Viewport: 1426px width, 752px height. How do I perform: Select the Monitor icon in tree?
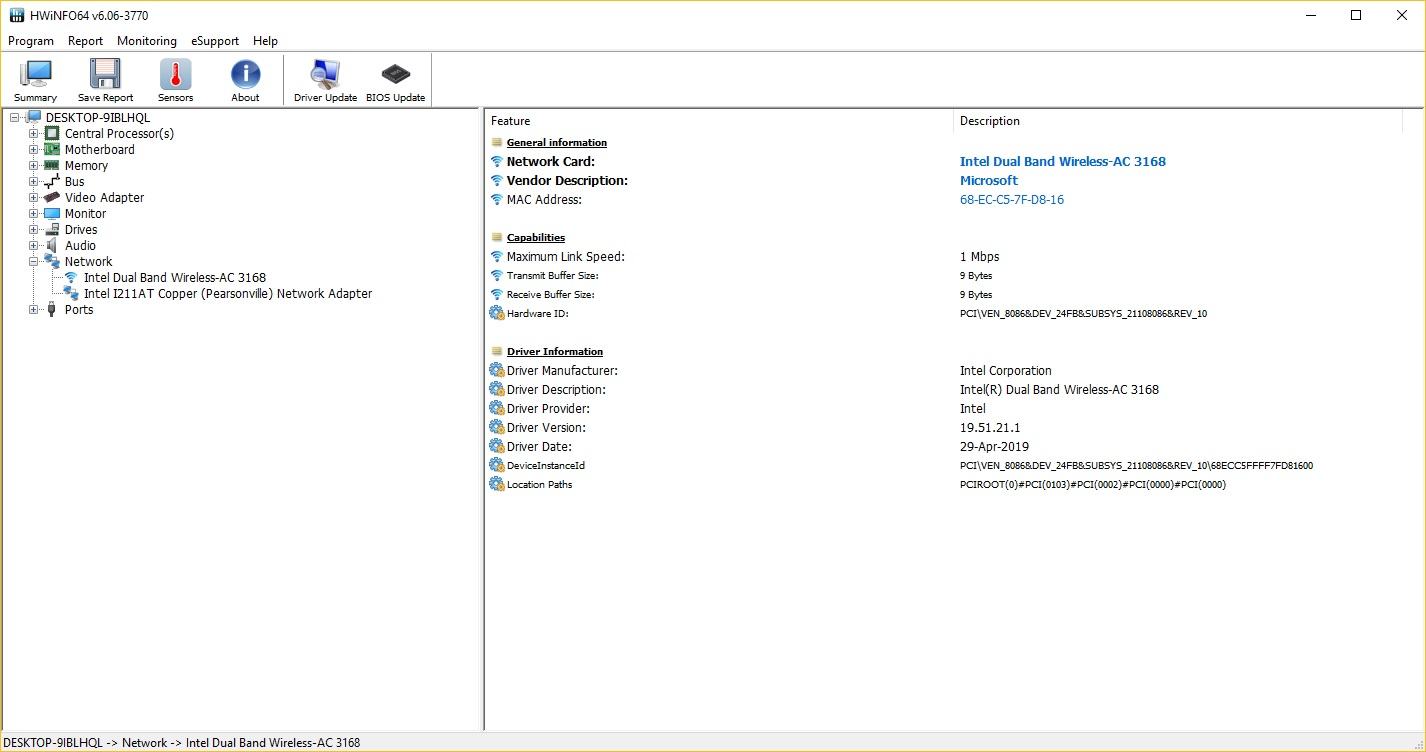point(52,213)
